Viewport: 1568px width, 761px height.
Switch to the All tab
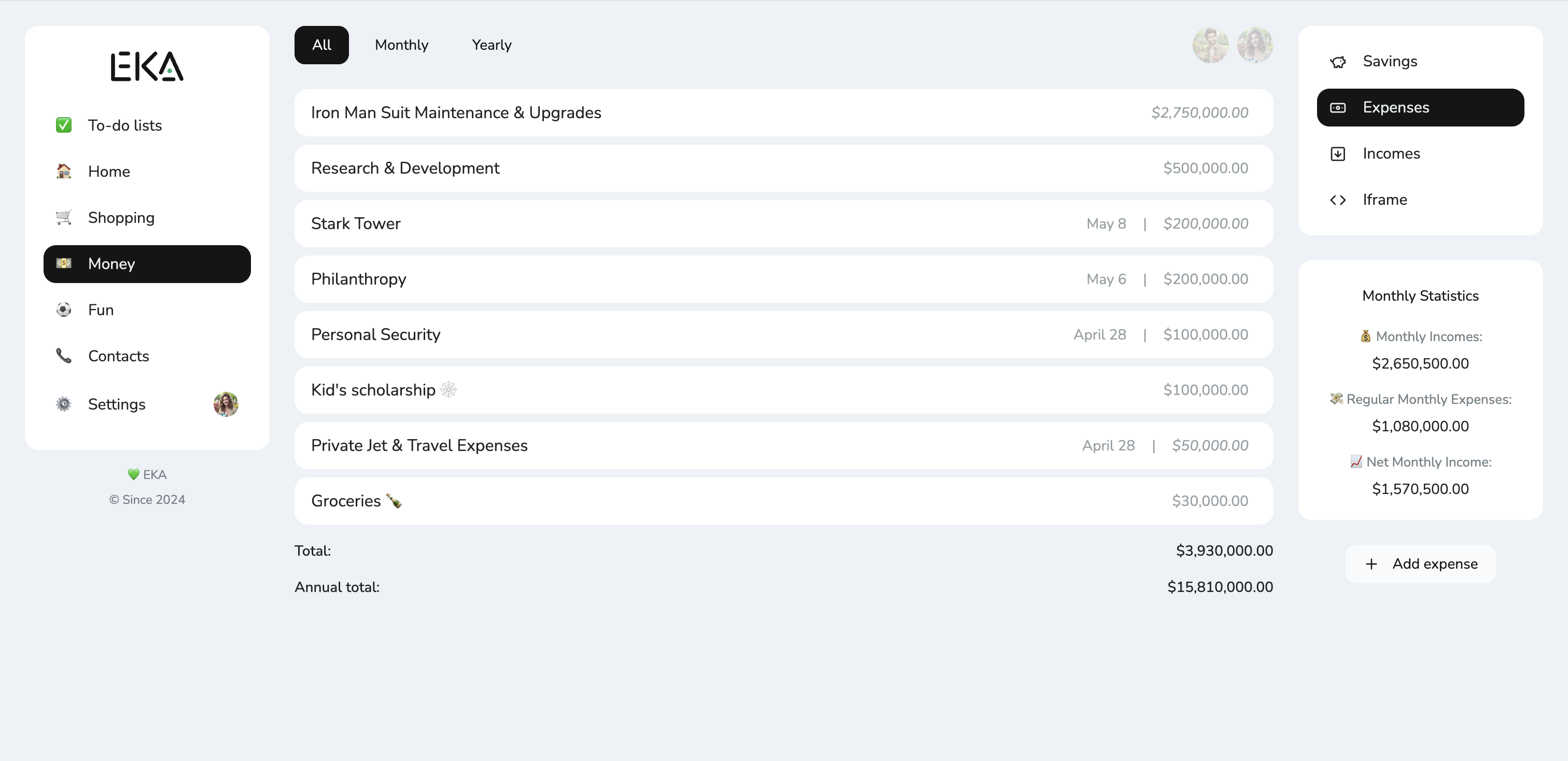(321, 45)
